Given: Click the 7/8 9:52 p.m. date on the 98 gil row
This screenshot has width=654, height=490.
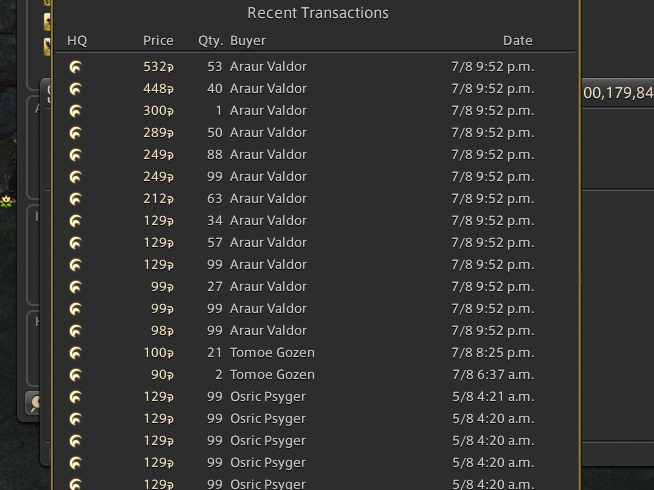Looking at the screenshot, I should click(x=493, y=332).
